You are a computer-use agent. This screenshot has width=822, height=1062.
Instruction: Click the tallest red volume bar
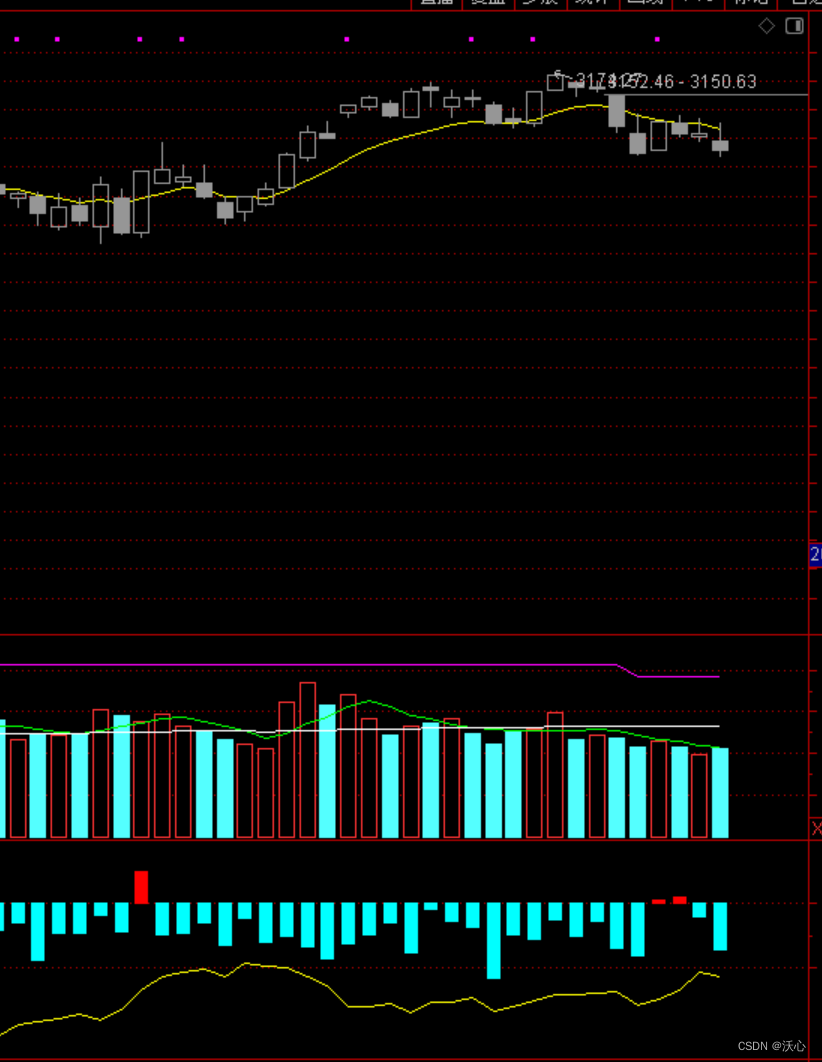[x=307, y=760]
